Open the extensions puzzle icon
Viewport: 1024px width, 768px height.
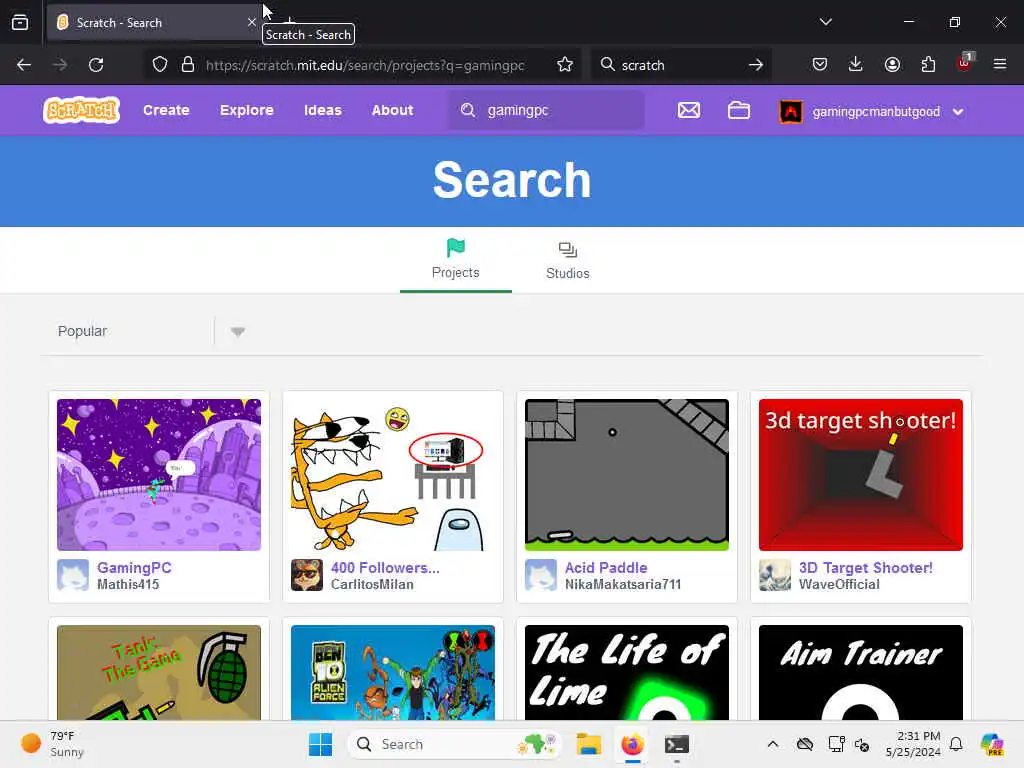(x=928, y=64)
